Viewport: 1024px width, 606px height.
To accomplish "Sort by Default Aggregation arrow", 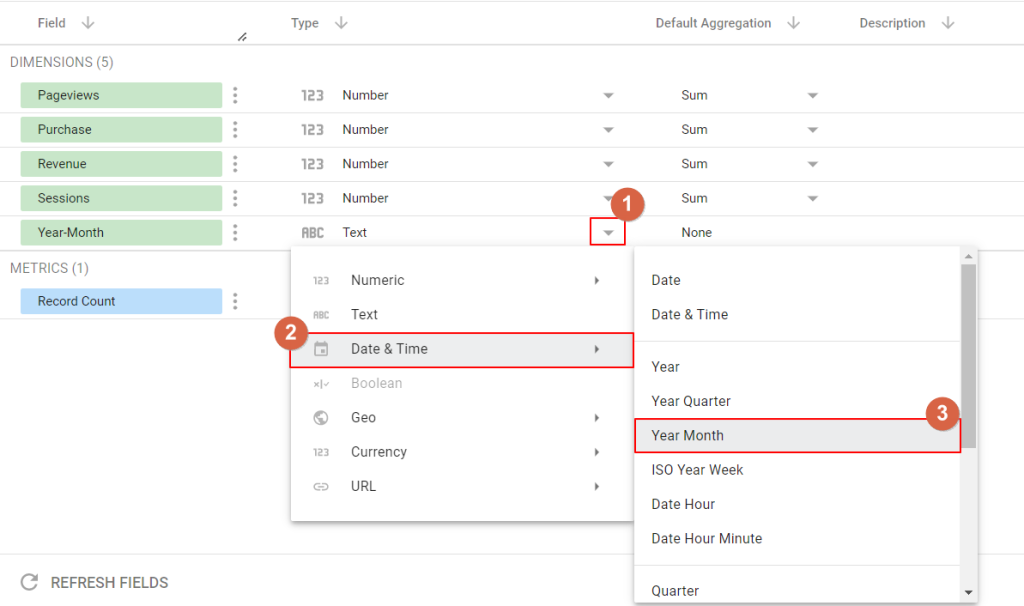I will point(793,23).
